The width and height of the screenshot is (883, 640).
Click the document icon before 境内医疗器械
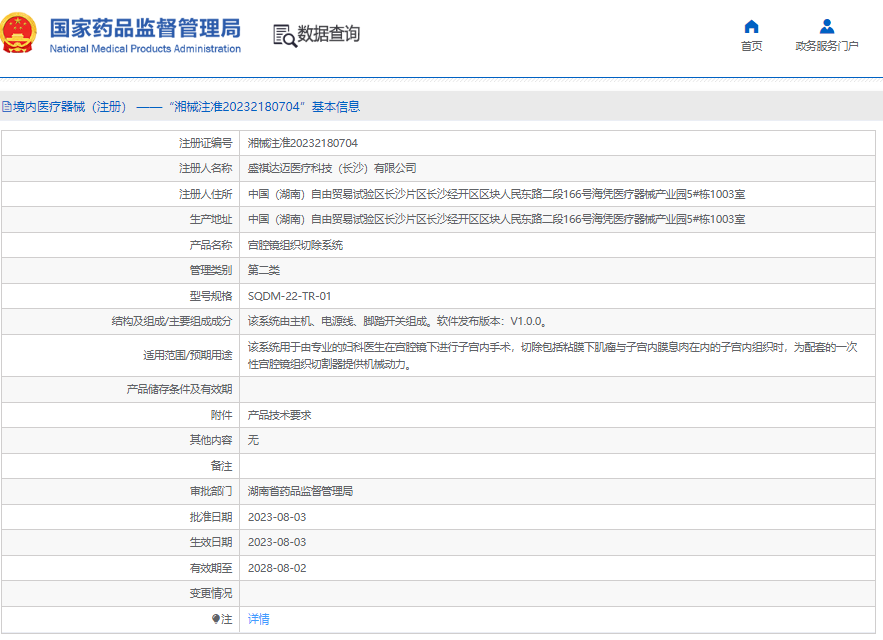pos(6,106)
